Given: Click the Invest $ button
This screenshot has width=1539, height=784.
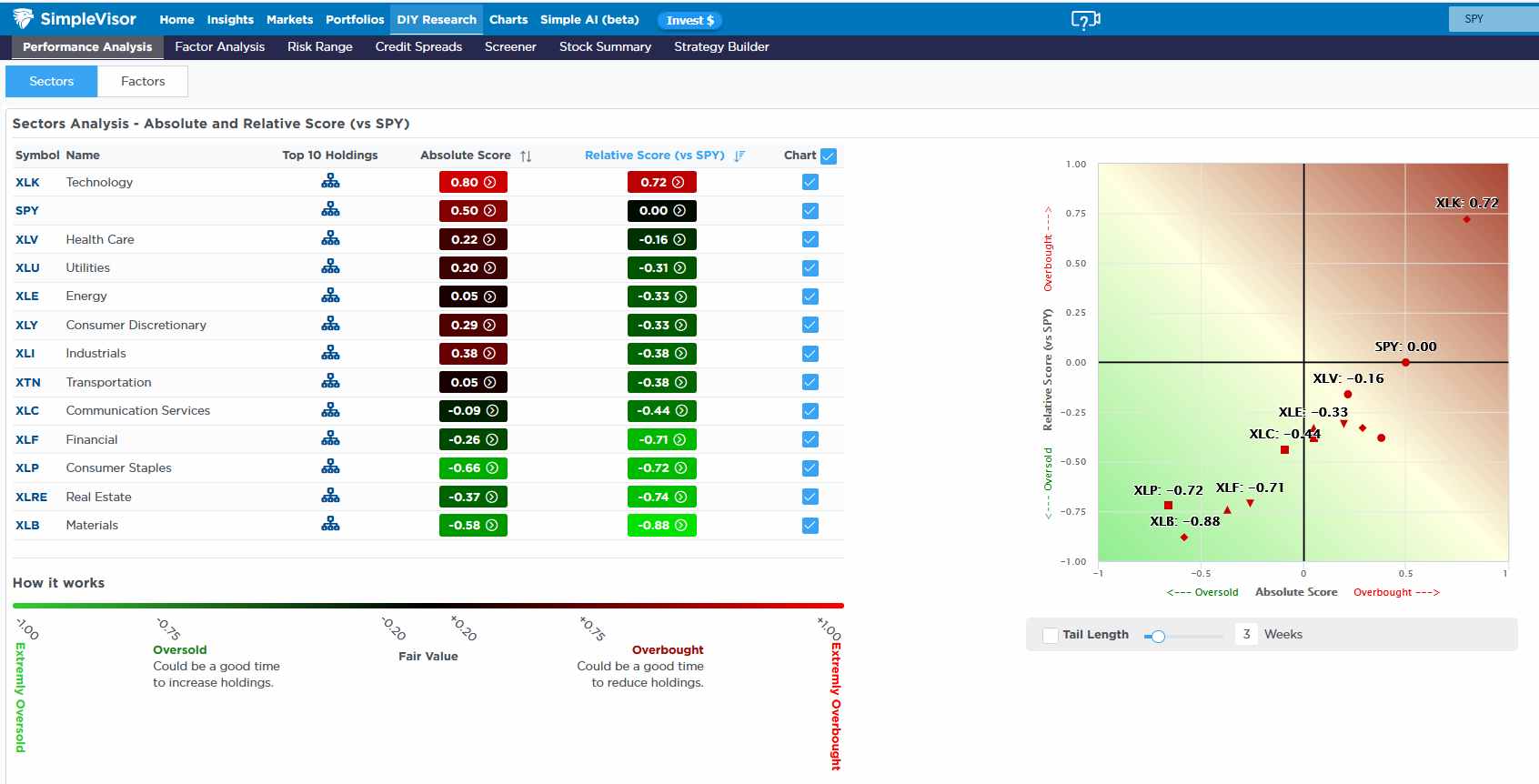Looking at the screenshot, I should tap(690, 20).
